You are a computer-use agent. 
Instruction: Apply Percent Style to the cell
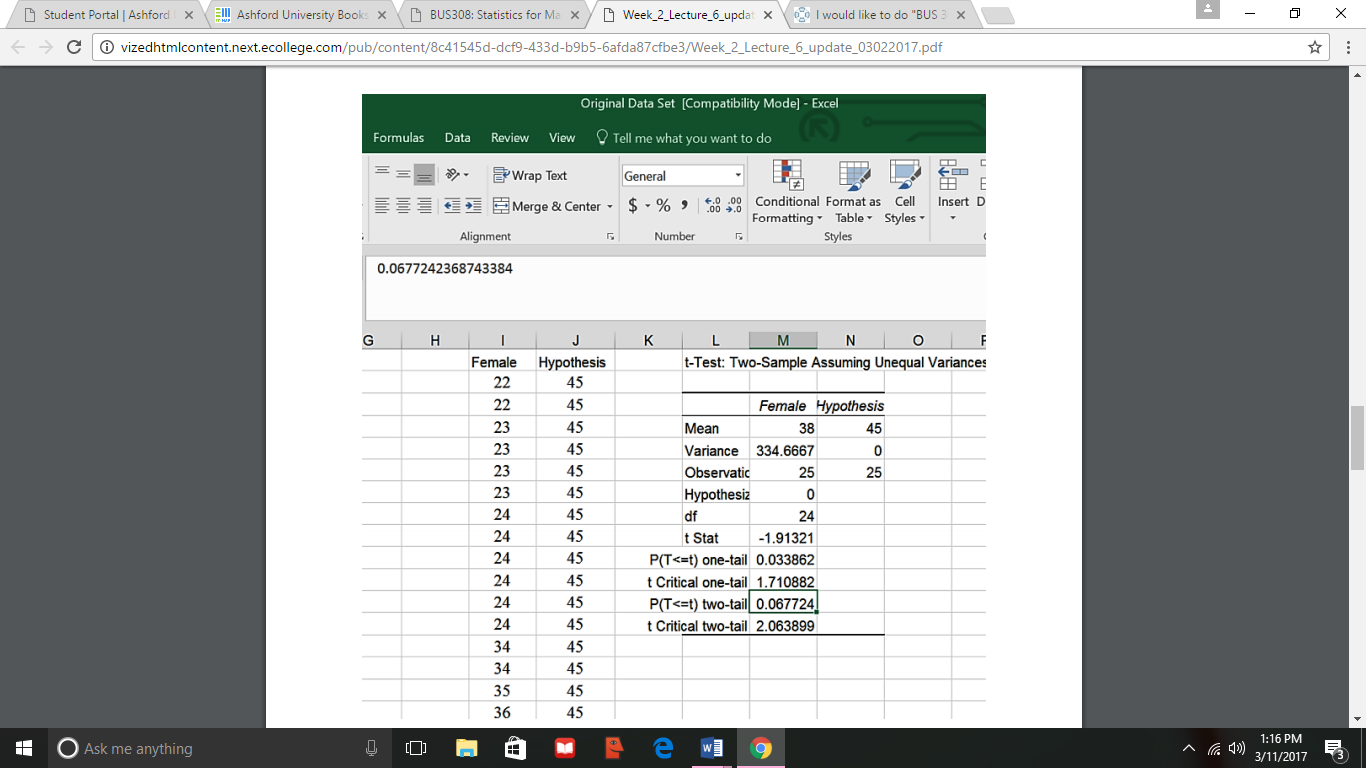(x=663, y=205)
